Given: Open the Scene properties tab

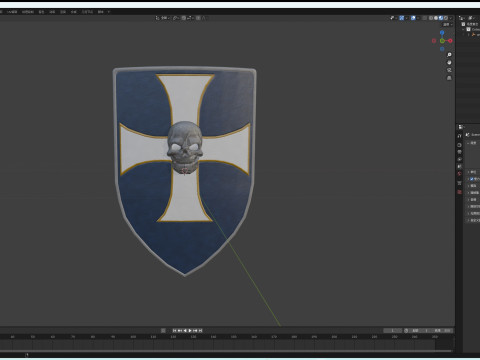Looking at the screenshot, I should tap(459, 166).
